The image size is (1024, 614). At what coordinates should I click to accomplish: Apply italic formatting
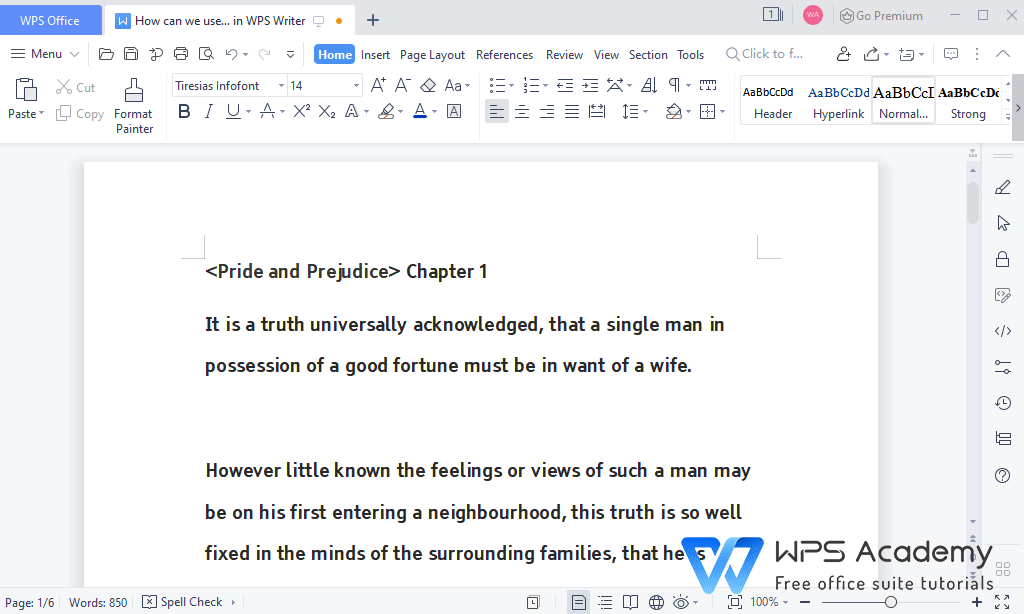[x=207, y=111]
